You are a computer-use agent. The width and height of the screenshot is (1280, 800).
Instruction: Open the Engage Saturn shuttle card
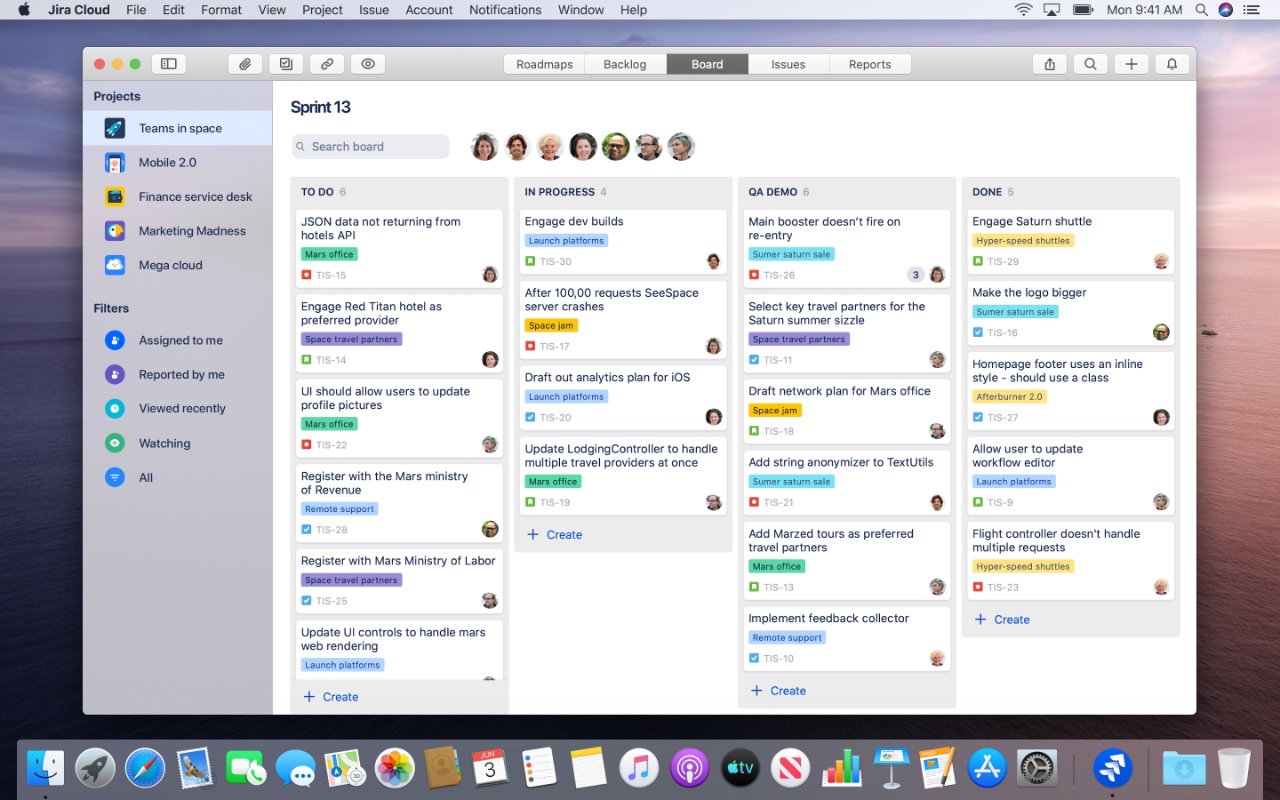[1031, 222]
